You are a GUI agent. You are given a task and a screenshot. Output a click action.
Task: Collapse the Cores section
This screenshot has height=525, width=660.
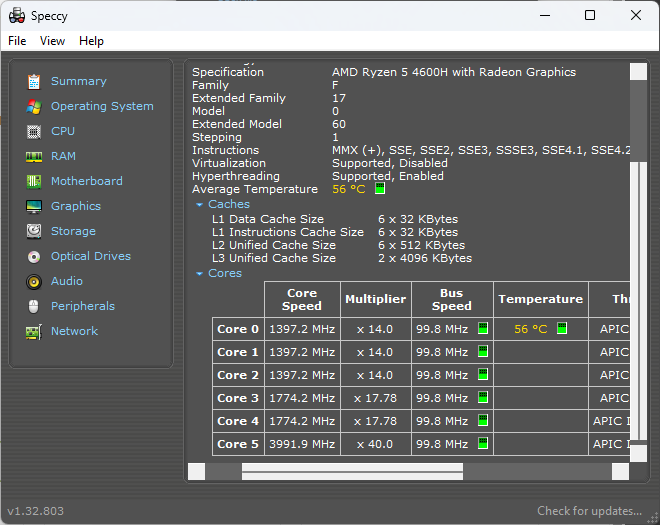coord(199,274)
